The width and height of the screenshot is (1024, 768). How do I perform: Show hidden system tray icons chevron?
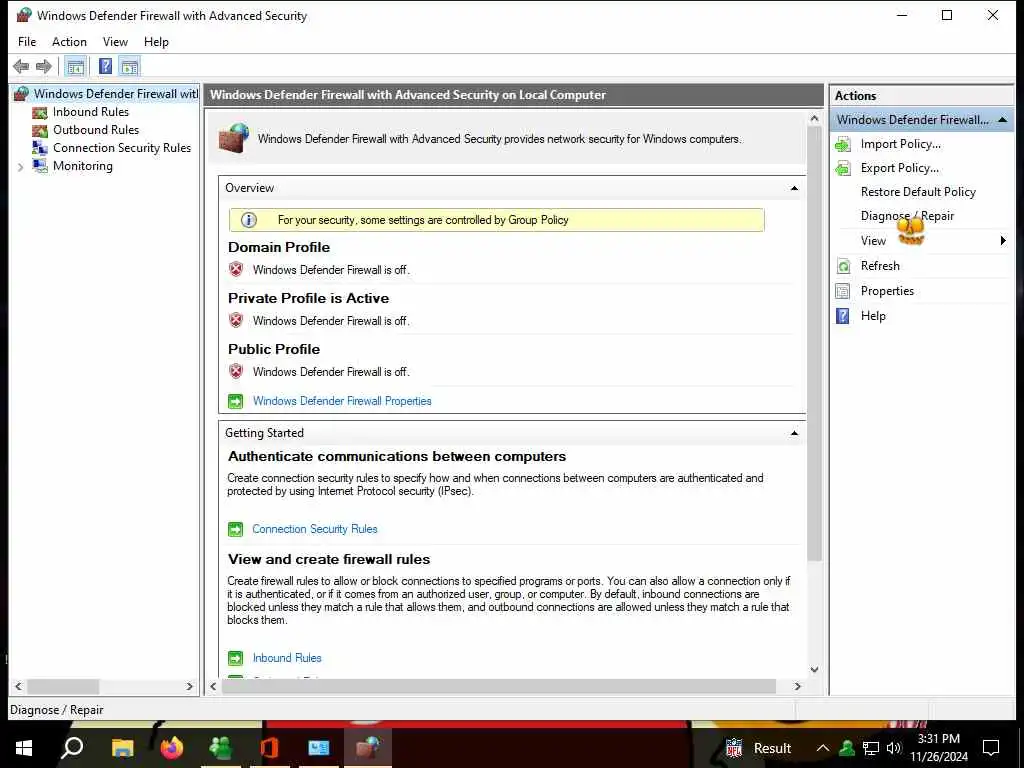tap(823, 748)
